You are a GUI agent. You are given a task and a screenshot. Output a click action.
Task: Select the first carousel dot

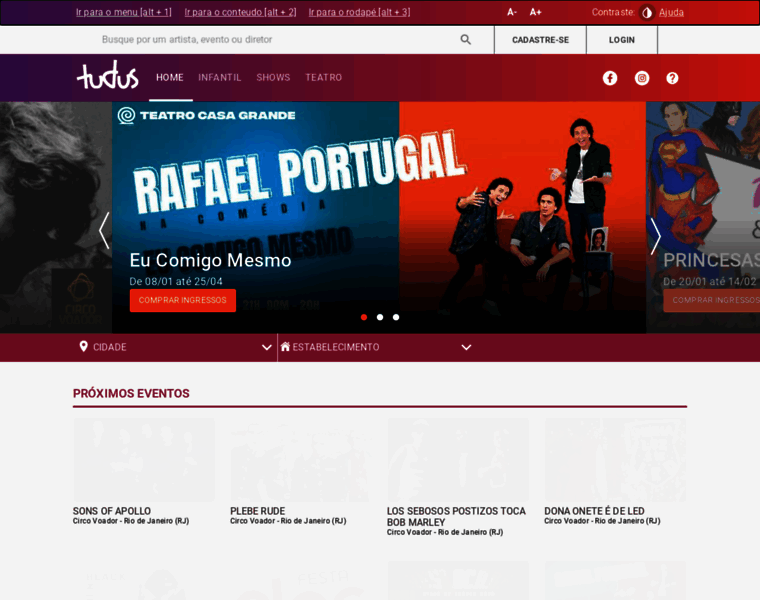tap(364, 317)
